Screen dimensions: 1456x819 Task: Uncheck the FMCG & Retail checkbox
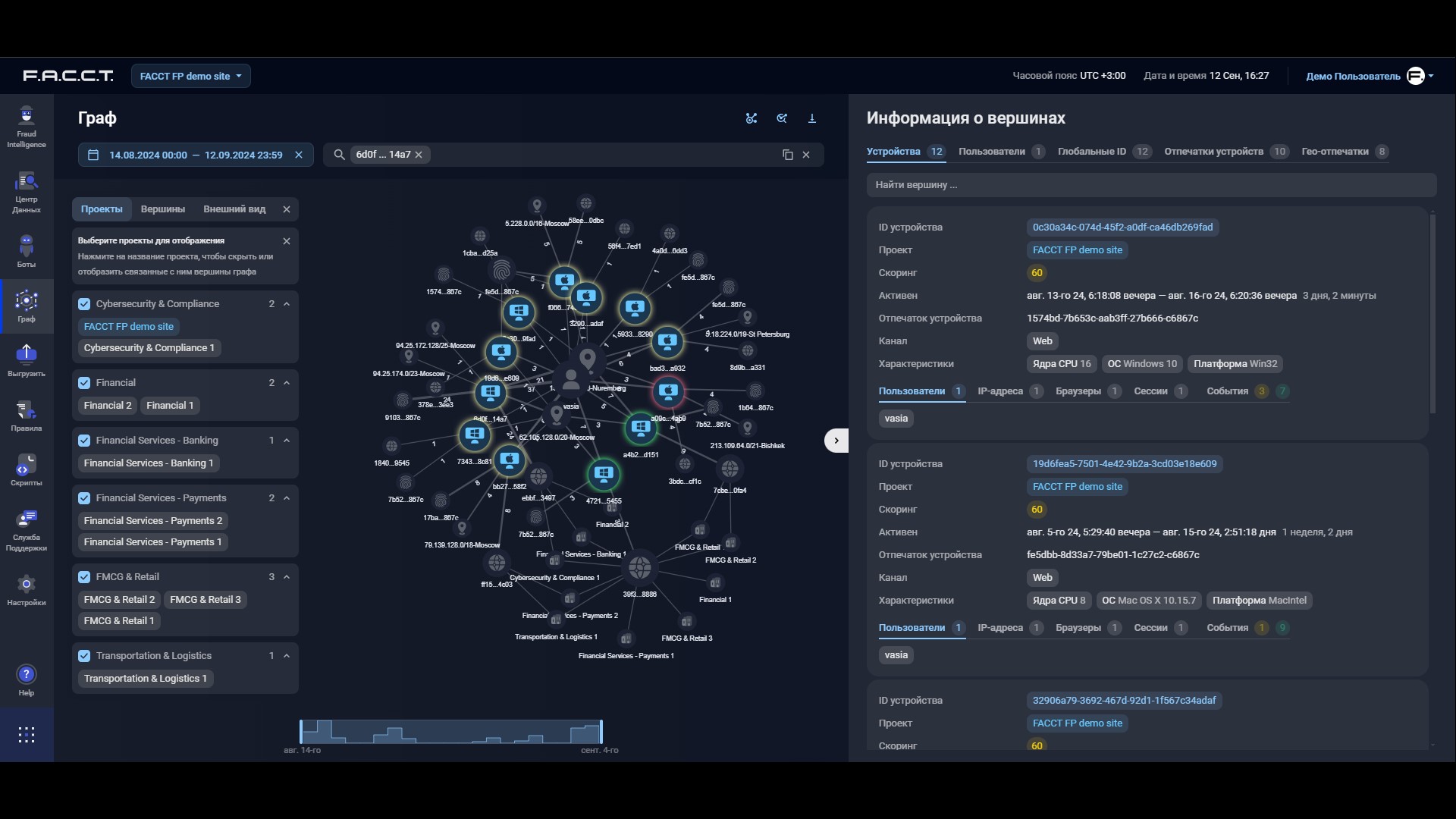pos(84,577)
